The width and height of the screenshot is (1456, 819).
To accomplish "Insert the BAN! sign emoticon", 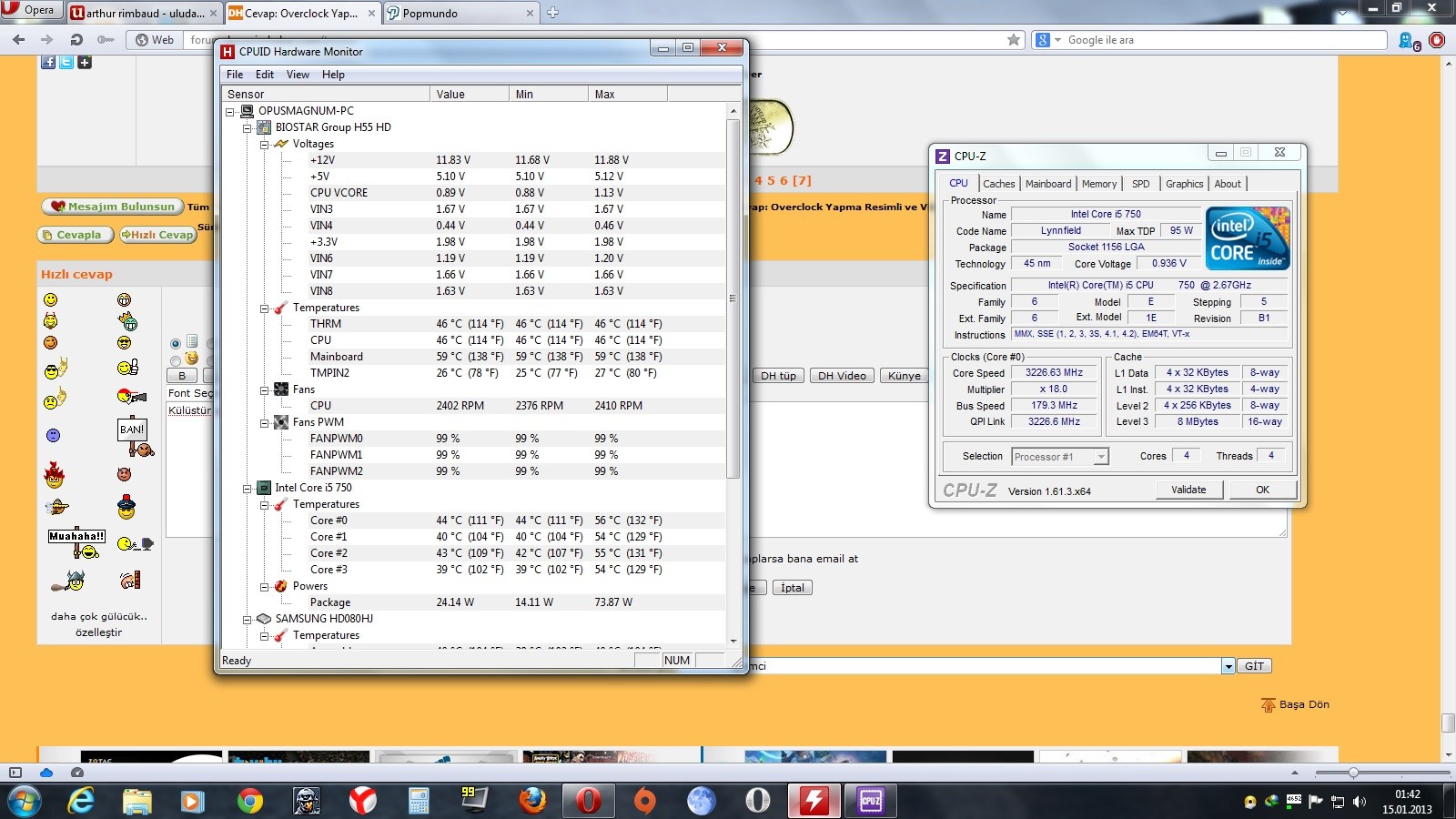I will pyautogui.click(x=135, y=436).
